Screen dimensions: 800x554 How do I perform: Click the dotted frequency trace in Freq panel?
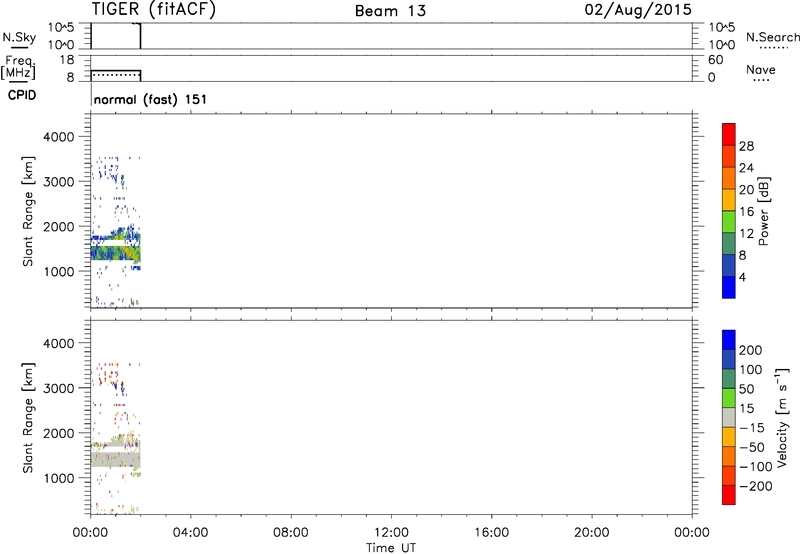(115, 75)
